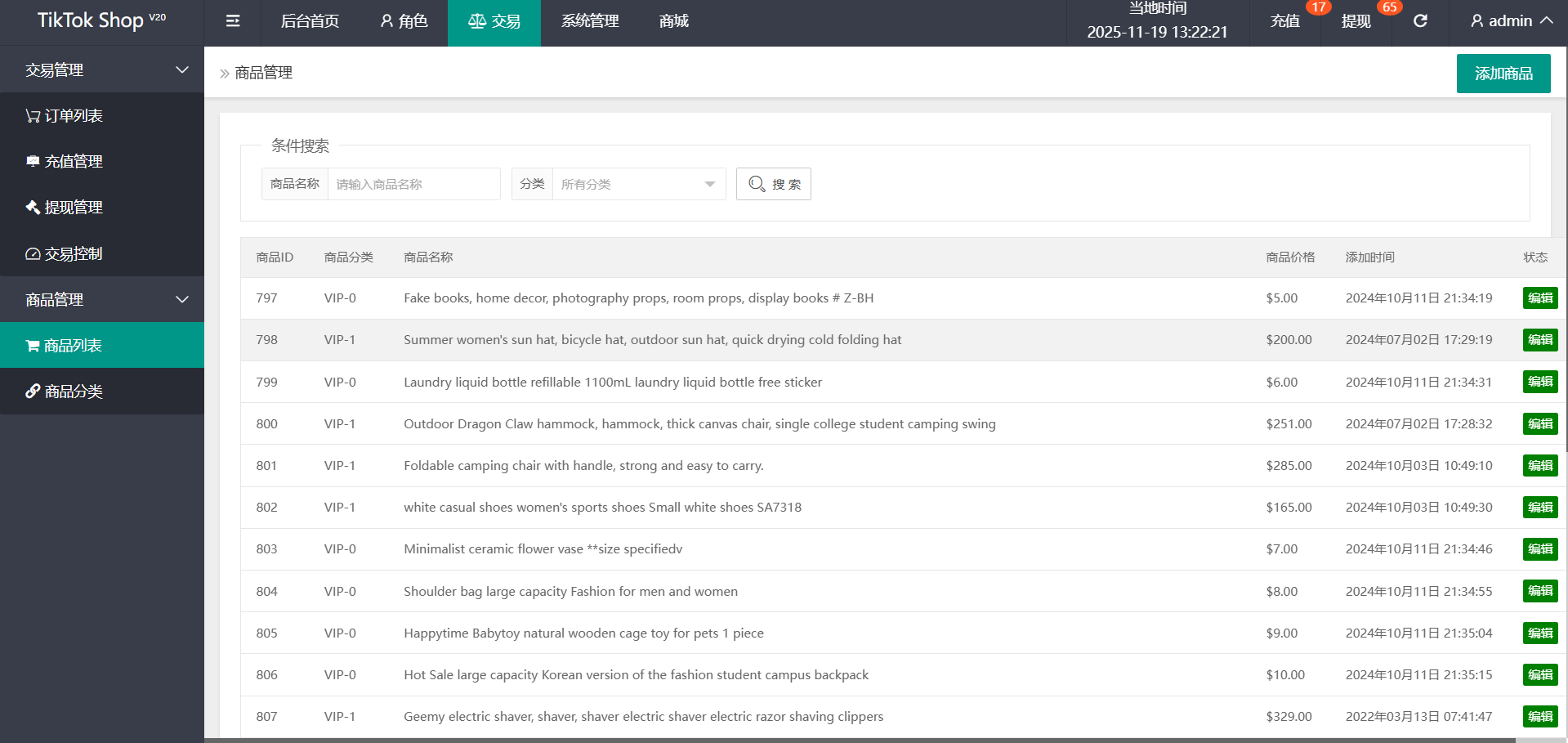Click the shopping cart icon for 订单列表

click(x=33, y=116)
